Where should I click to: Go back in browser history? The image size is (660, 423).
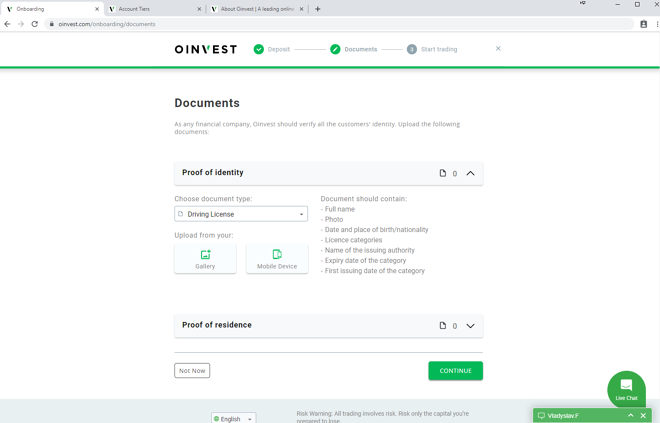pyautogui.click(x=7, y=24)
